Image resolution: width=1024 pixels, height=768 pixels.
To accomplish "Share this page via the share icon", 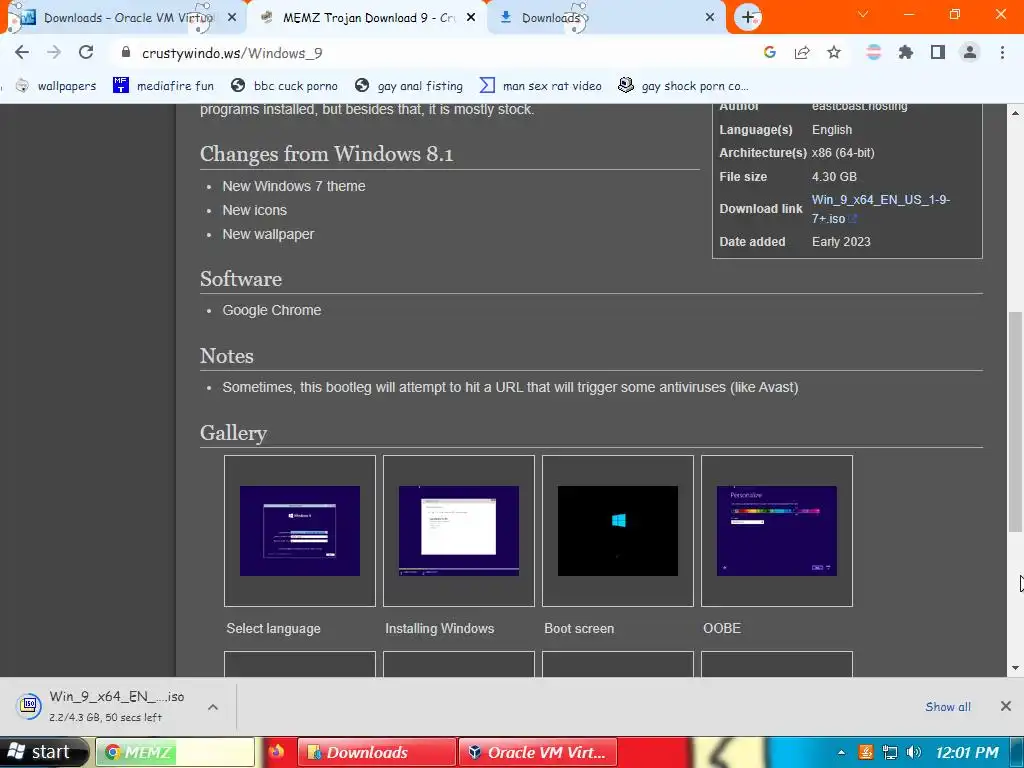I will [802, 53].
